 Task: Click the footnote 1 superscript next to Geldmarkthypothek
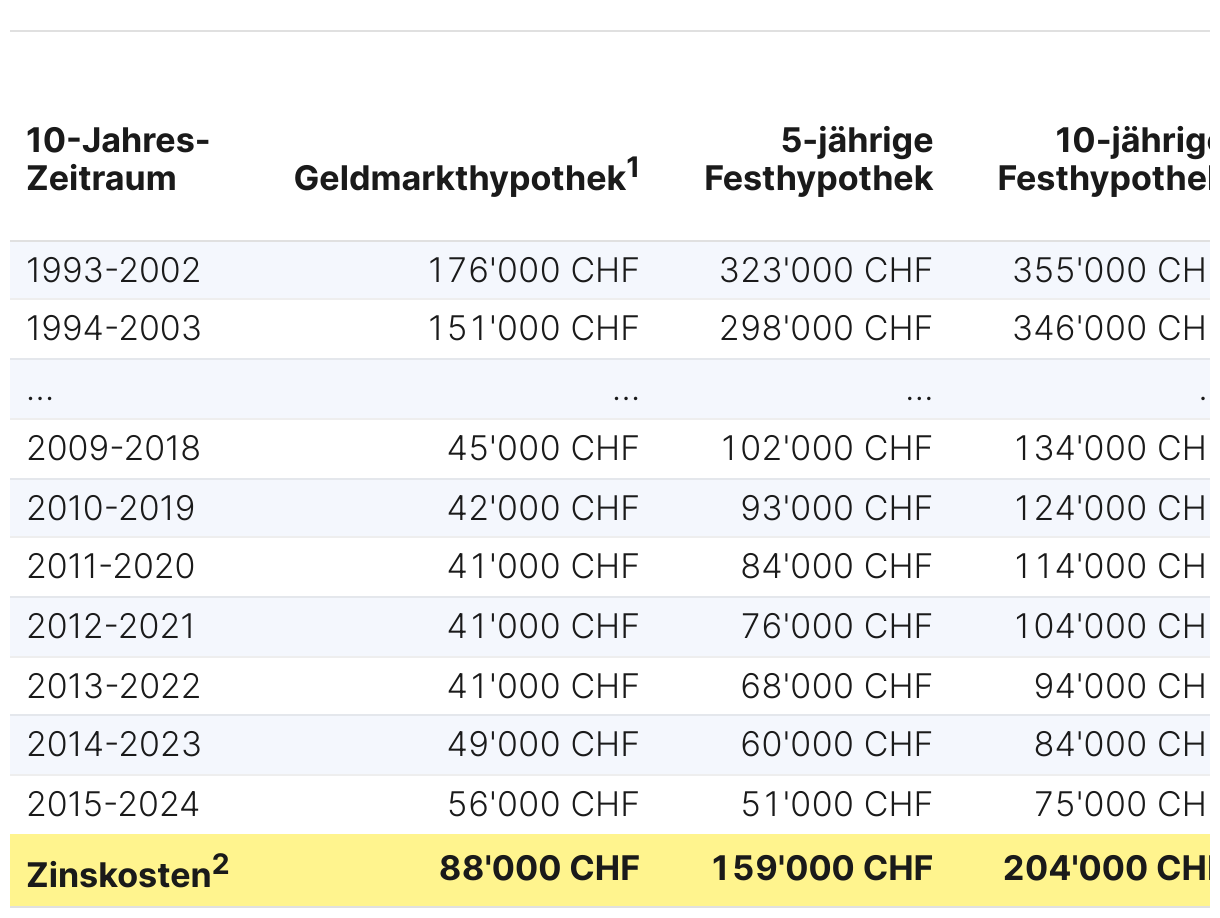[x=633, y=168]
